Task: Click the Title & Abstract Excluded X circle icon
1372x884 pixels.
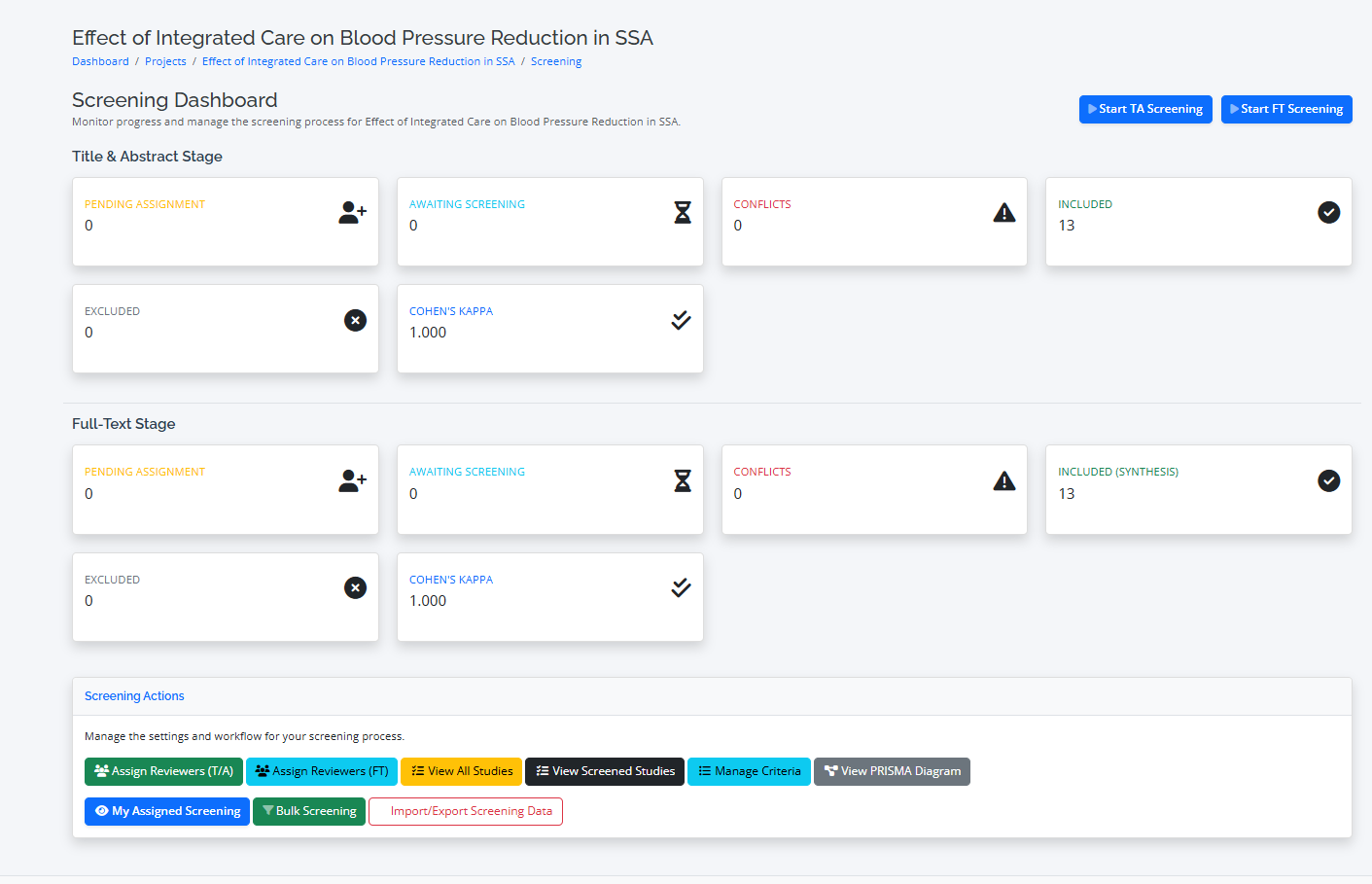Action: pyautogui.click(x=356, y=320)
